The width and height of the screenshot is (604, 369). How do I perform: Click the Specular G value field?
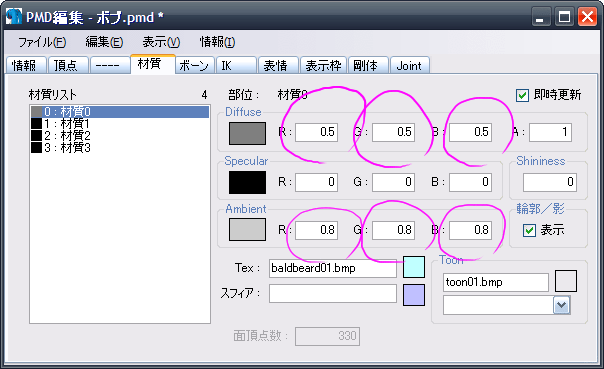(x=393, y=182)
